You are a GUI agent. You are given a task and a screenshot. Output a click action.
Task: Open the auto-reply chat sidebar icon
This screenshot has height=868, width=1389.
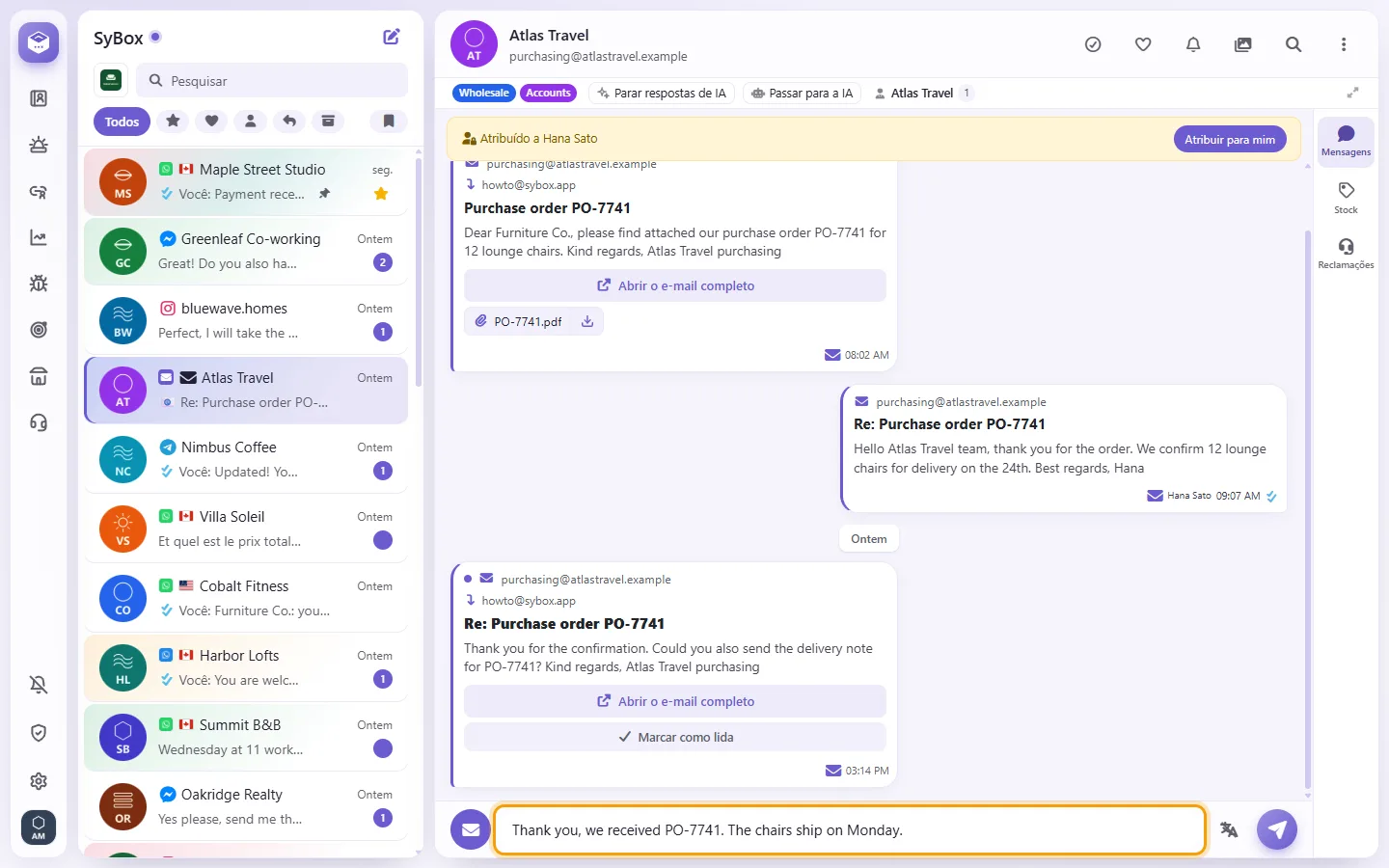(39, 191)
